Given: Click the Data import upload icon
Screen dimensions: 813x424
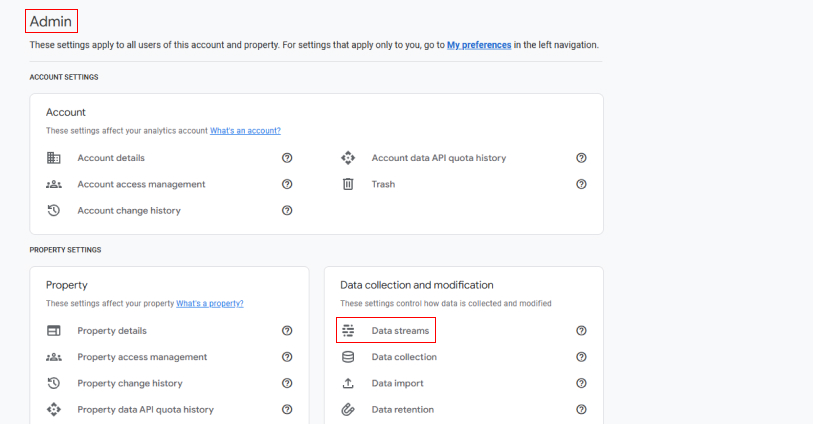Looking at the screenshot, I should 348,383.
